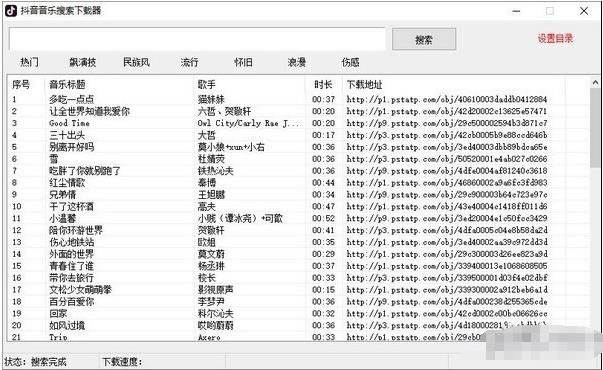Click duration 00:52 cell
603x370 pixels.
pyautogui.click(x=323, y=218)
